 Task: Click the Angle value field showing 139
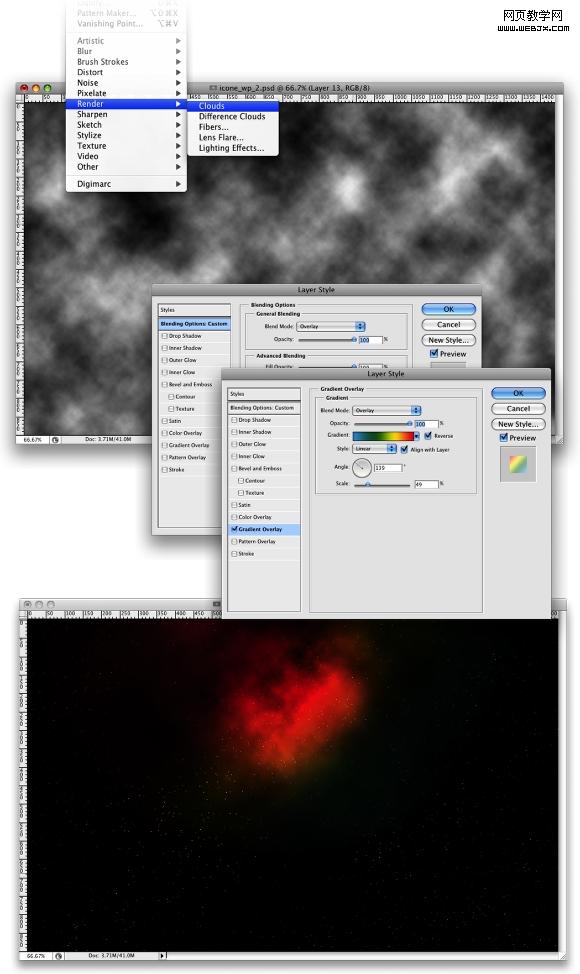tap(389, 468)
